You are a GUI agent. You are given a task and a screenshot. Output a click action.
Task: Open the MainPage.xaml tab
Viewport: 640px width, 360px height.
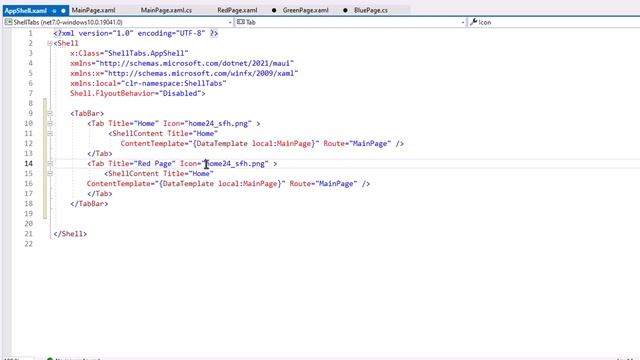click(93, 10)
